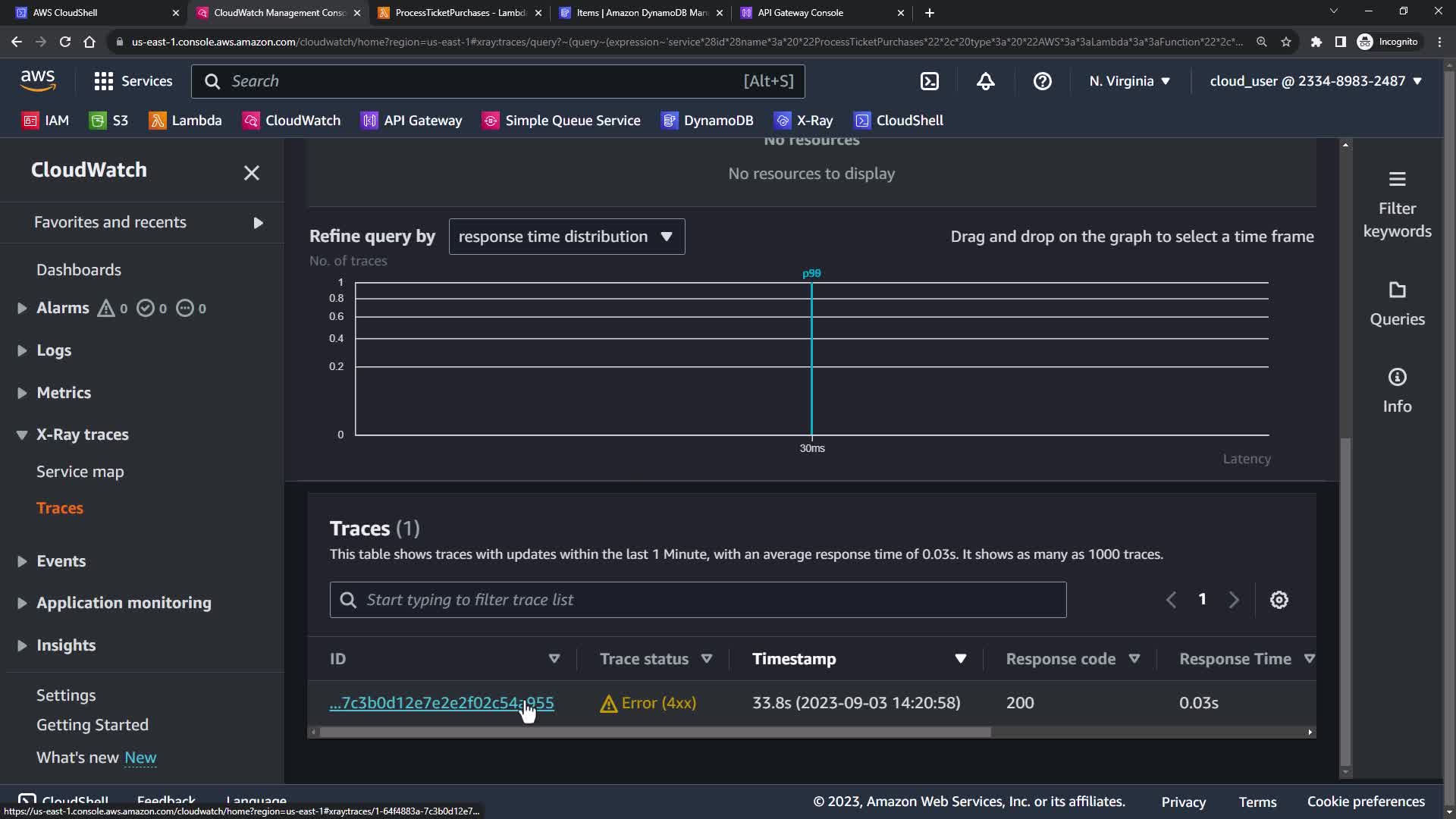
Task: Click the trace list filter field
Action: [x=698, y=600]
